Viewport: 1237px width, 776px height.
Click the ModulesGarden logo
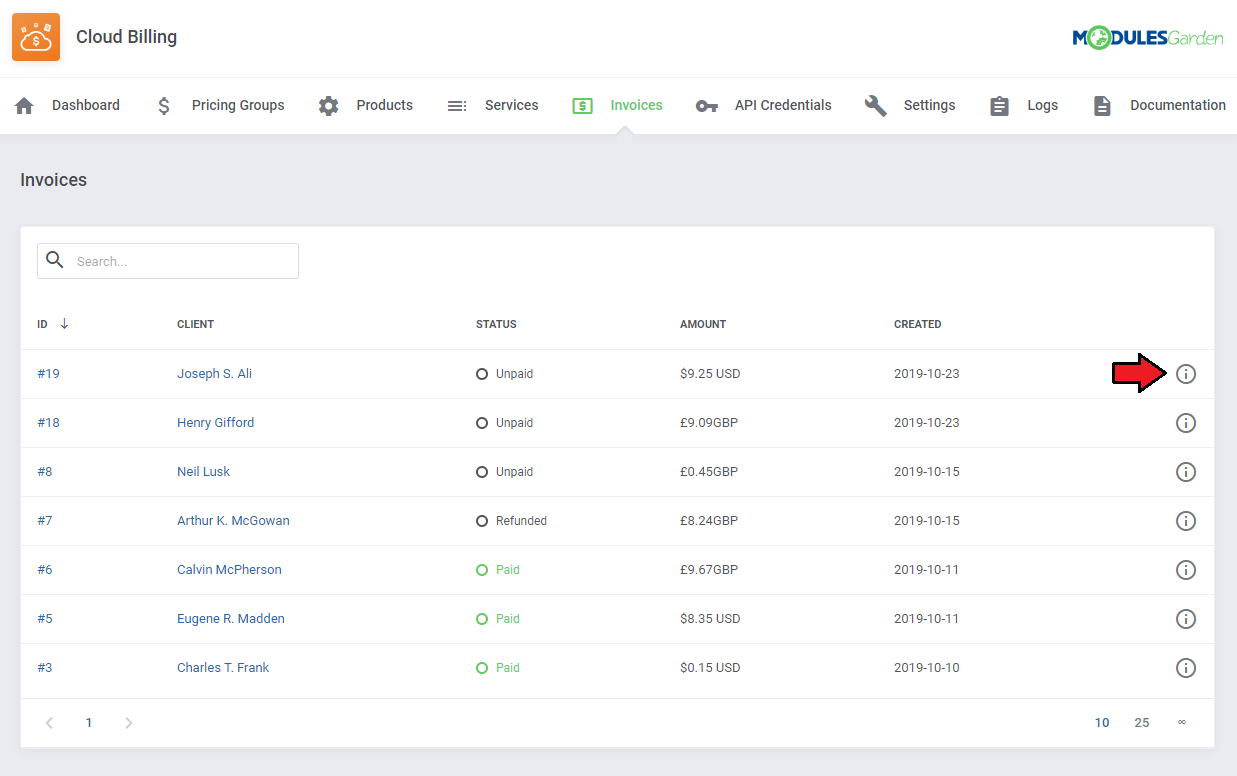pos(1148,38)
